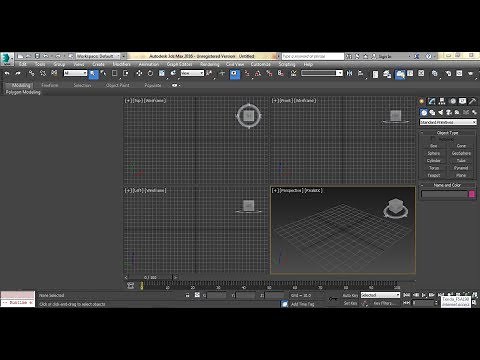480x360 pixels.
Task: Open Select by Name dialog icon
Action: point(104,73)
